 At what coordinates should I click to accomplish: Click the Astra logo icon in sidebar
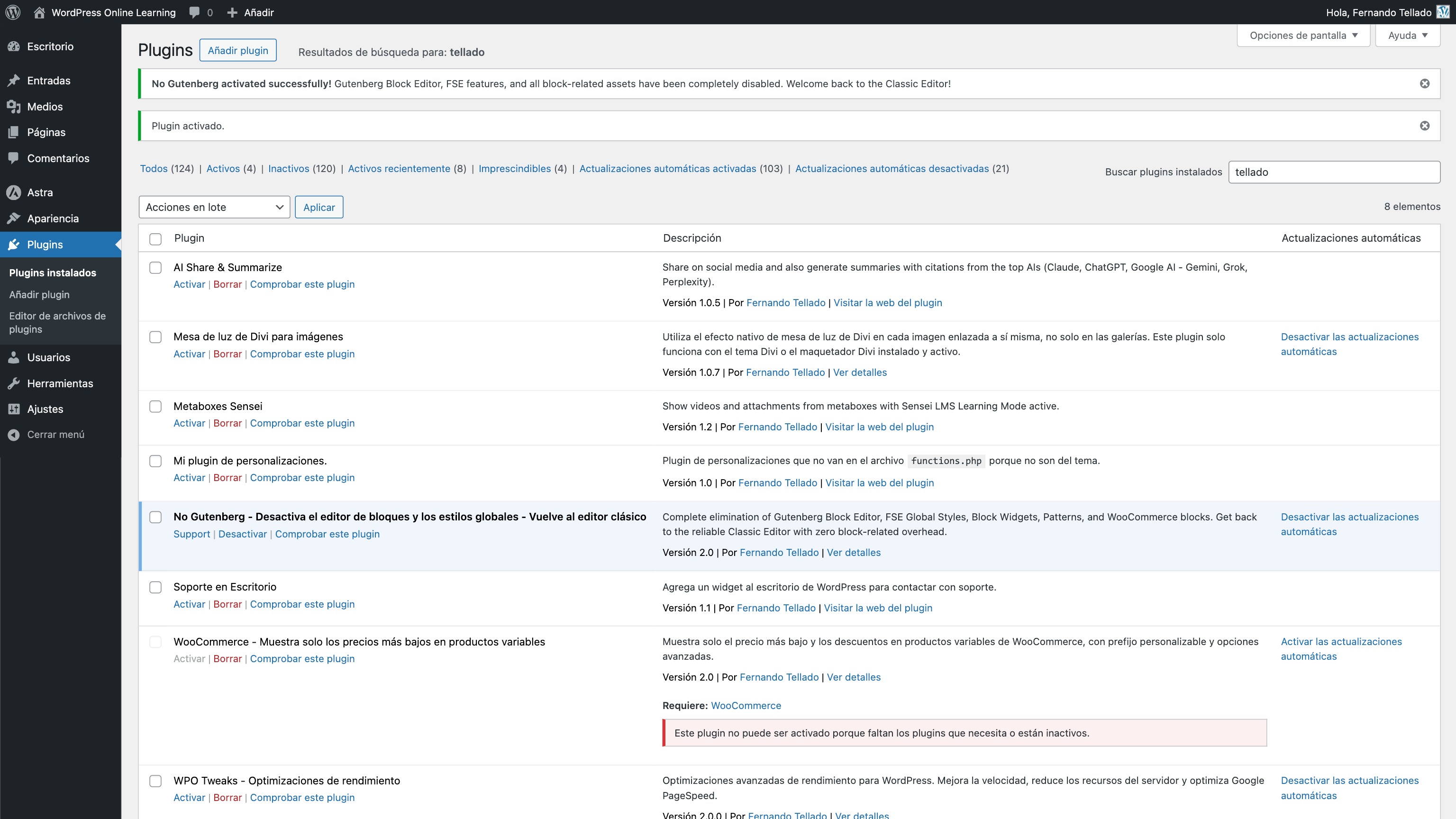click(x=14, y=192)
